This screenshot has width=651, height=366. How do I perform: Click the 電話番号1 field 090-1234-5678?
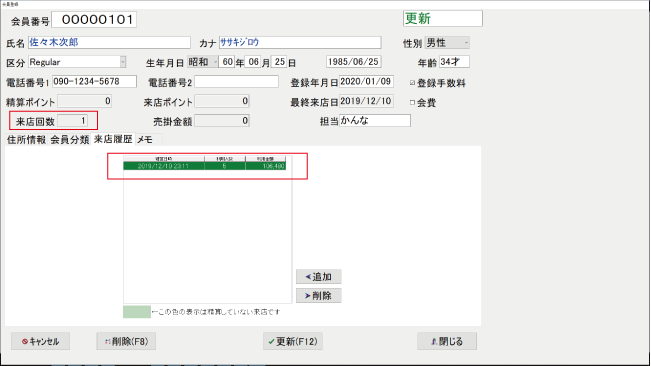coord(94,81)
